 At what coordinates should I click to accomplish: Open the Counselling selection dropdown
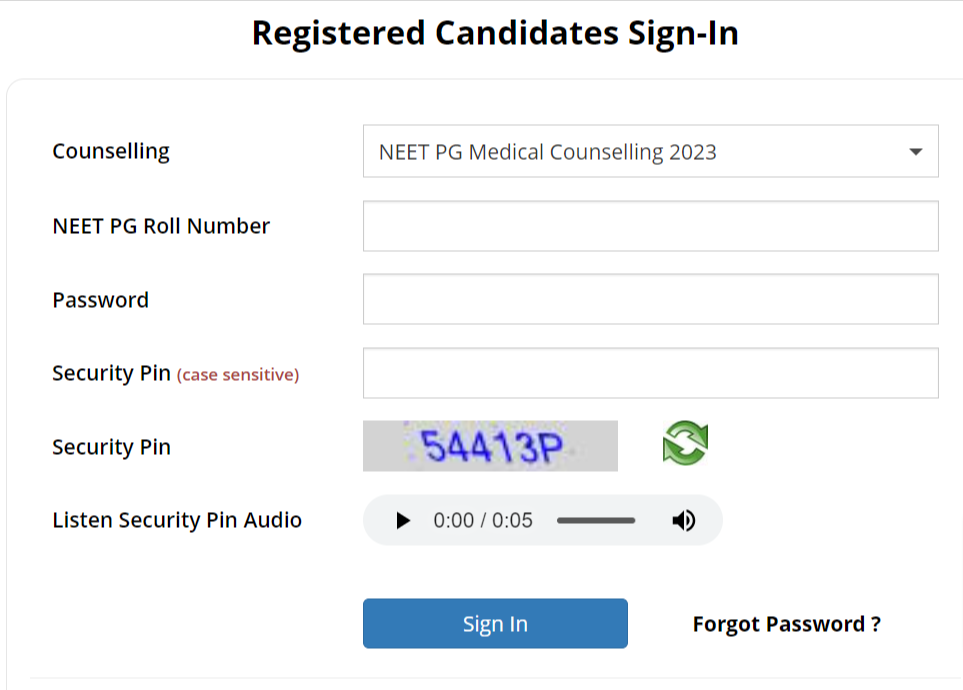650,152
